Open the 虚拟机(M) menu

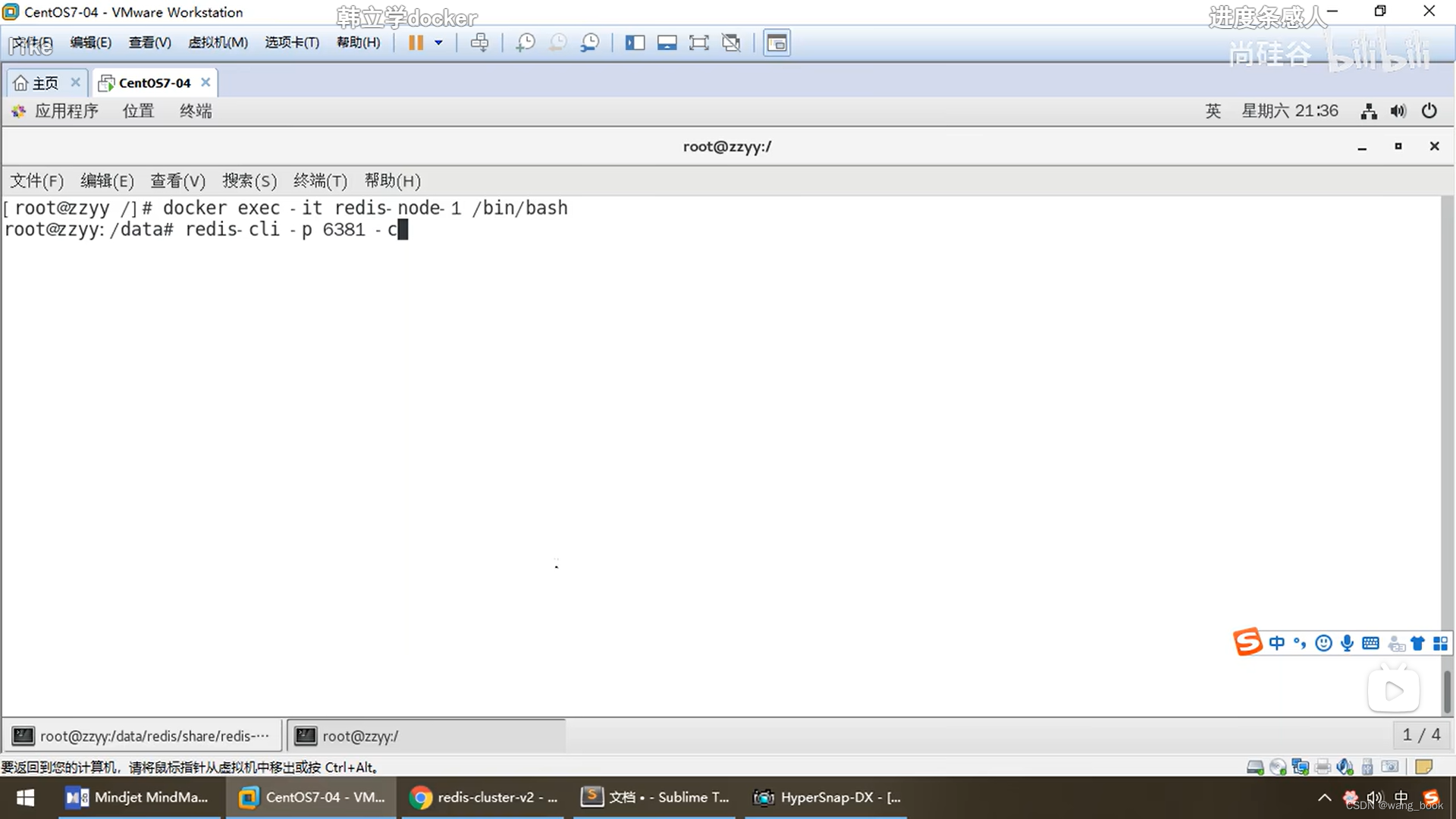218,42
